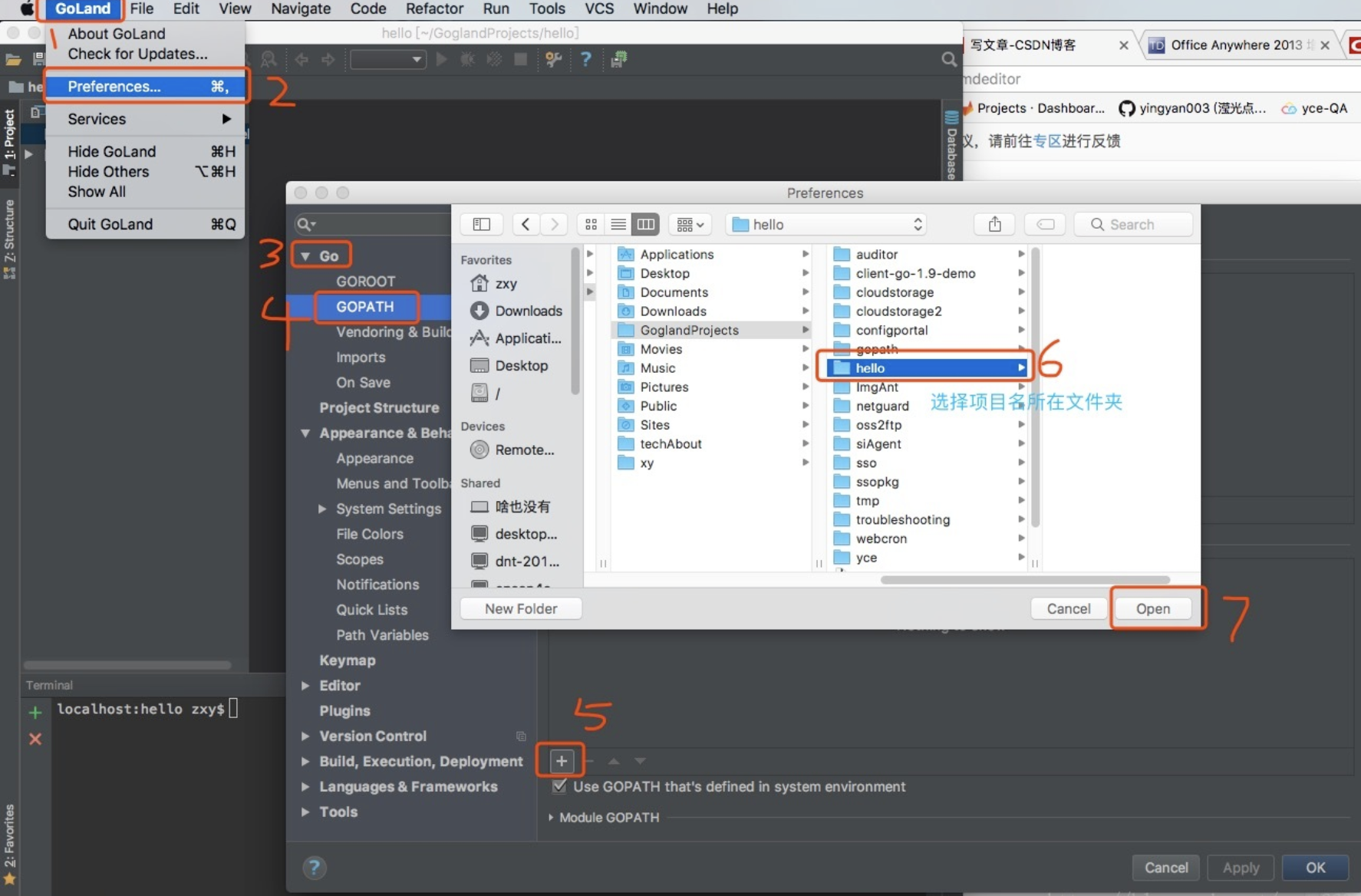This screenshot has width=1361, height=896.
Task: Open the Services submenu
Action: click(x=146, y=119)
